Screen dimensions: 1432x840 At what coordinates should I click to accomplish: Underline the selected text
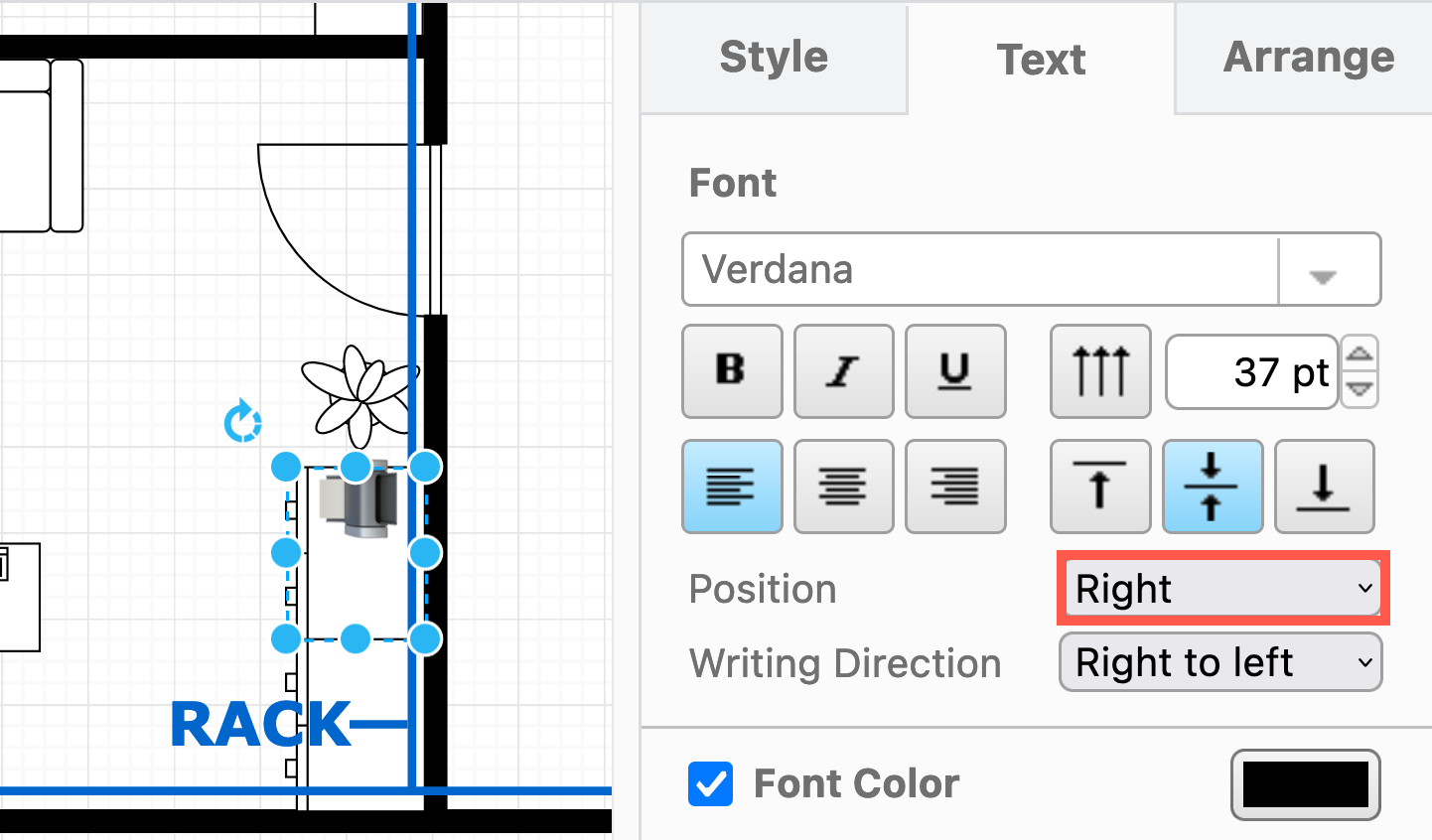[x=954, y=371]
